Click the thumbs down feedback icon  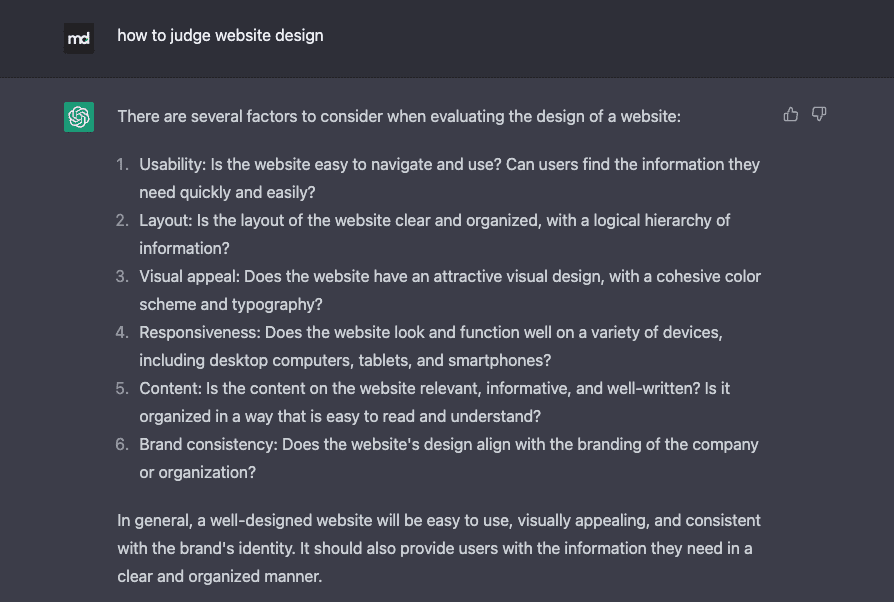point(819,115)
